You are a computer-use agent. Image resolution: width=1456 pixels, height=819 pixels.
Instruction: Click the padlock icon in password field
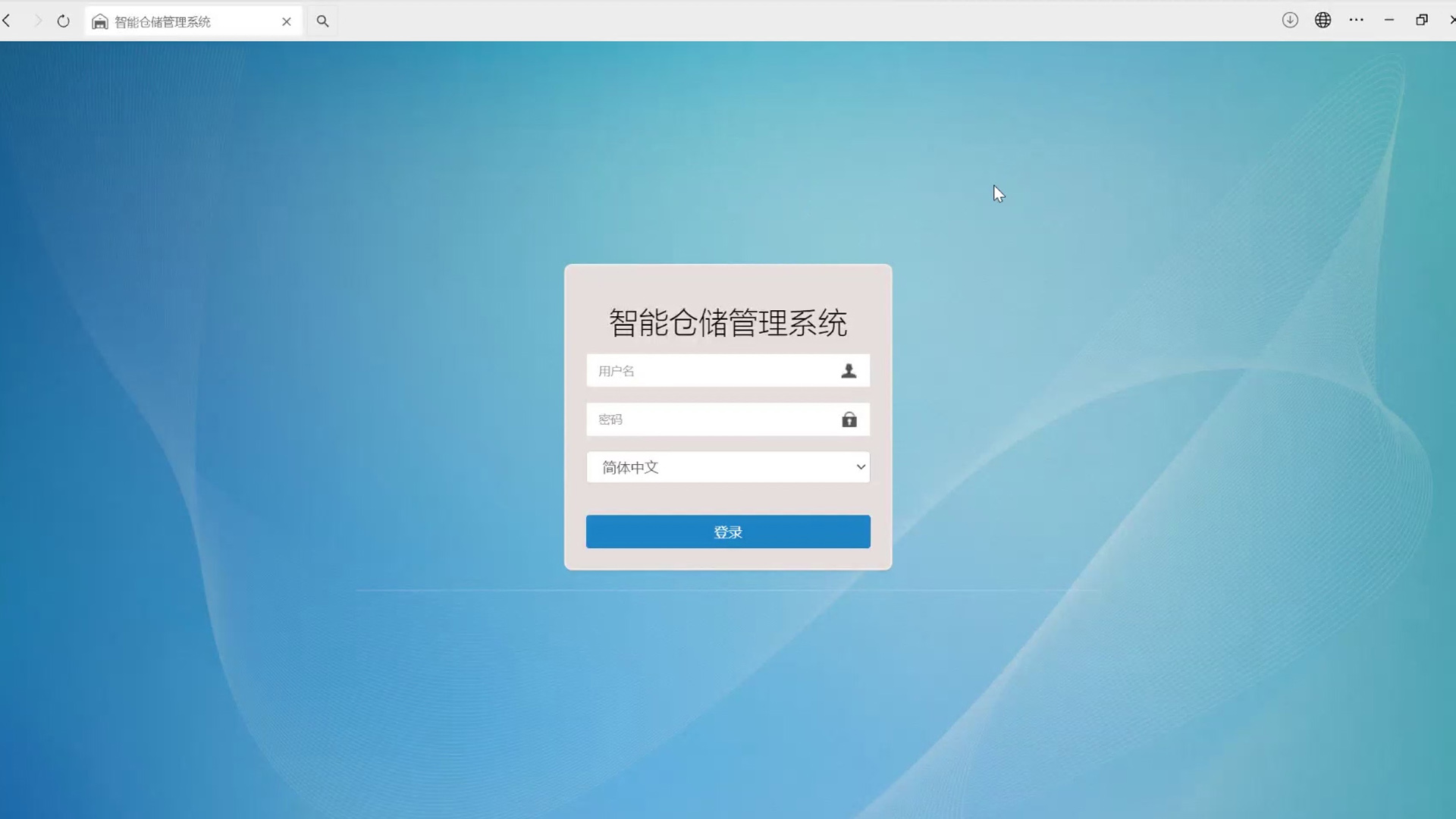click(849, 419)
